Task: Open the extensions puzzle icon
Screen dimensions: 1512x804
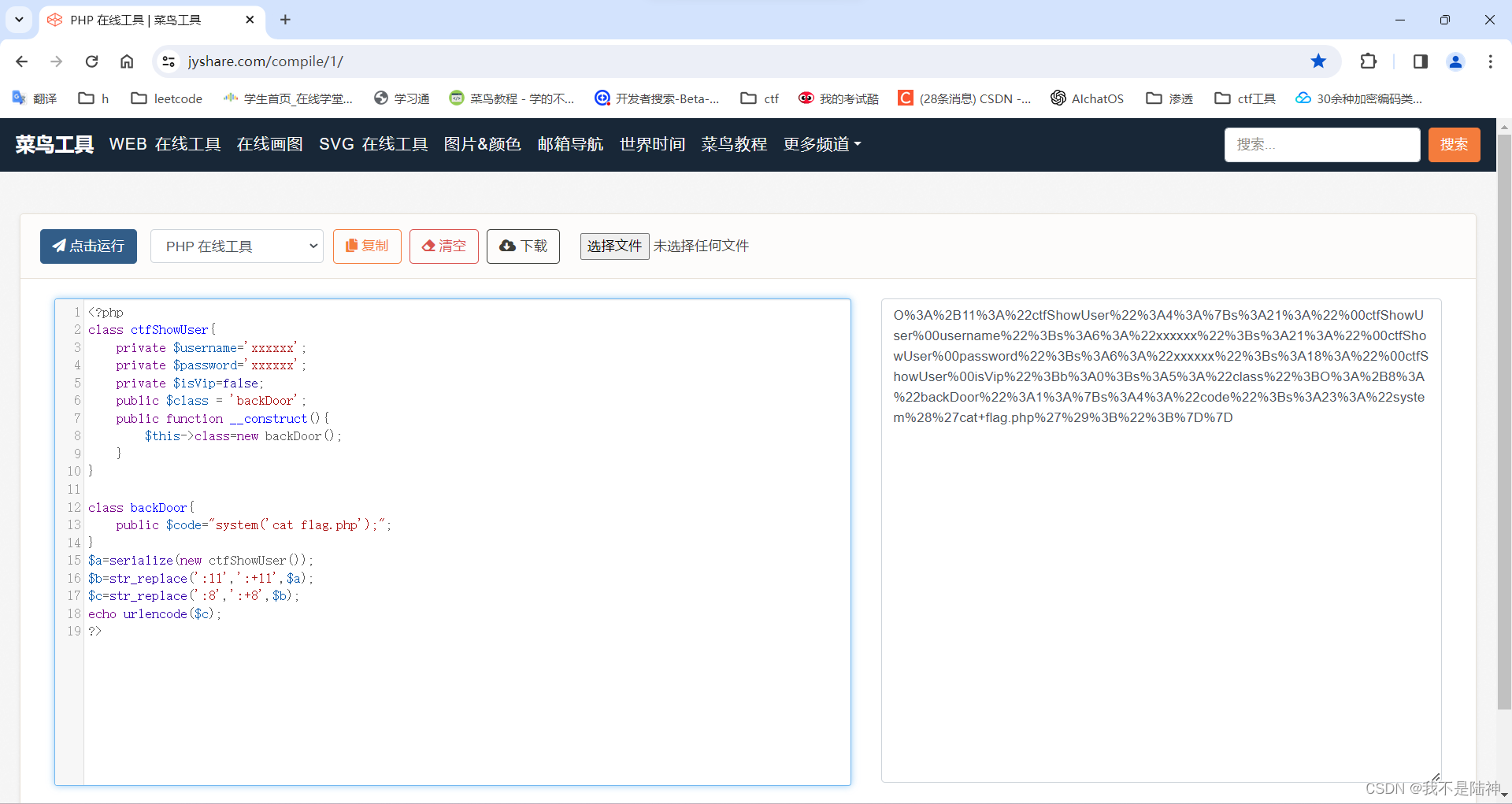Action: pos(1369,61)
